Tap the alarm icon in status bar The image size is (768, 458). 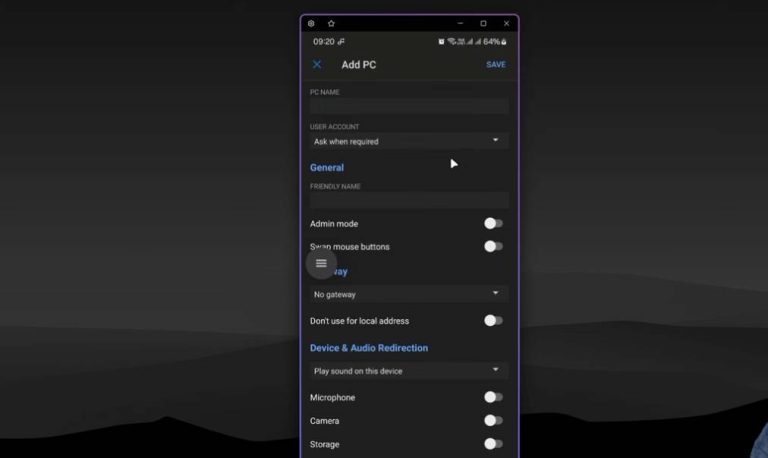441,42
